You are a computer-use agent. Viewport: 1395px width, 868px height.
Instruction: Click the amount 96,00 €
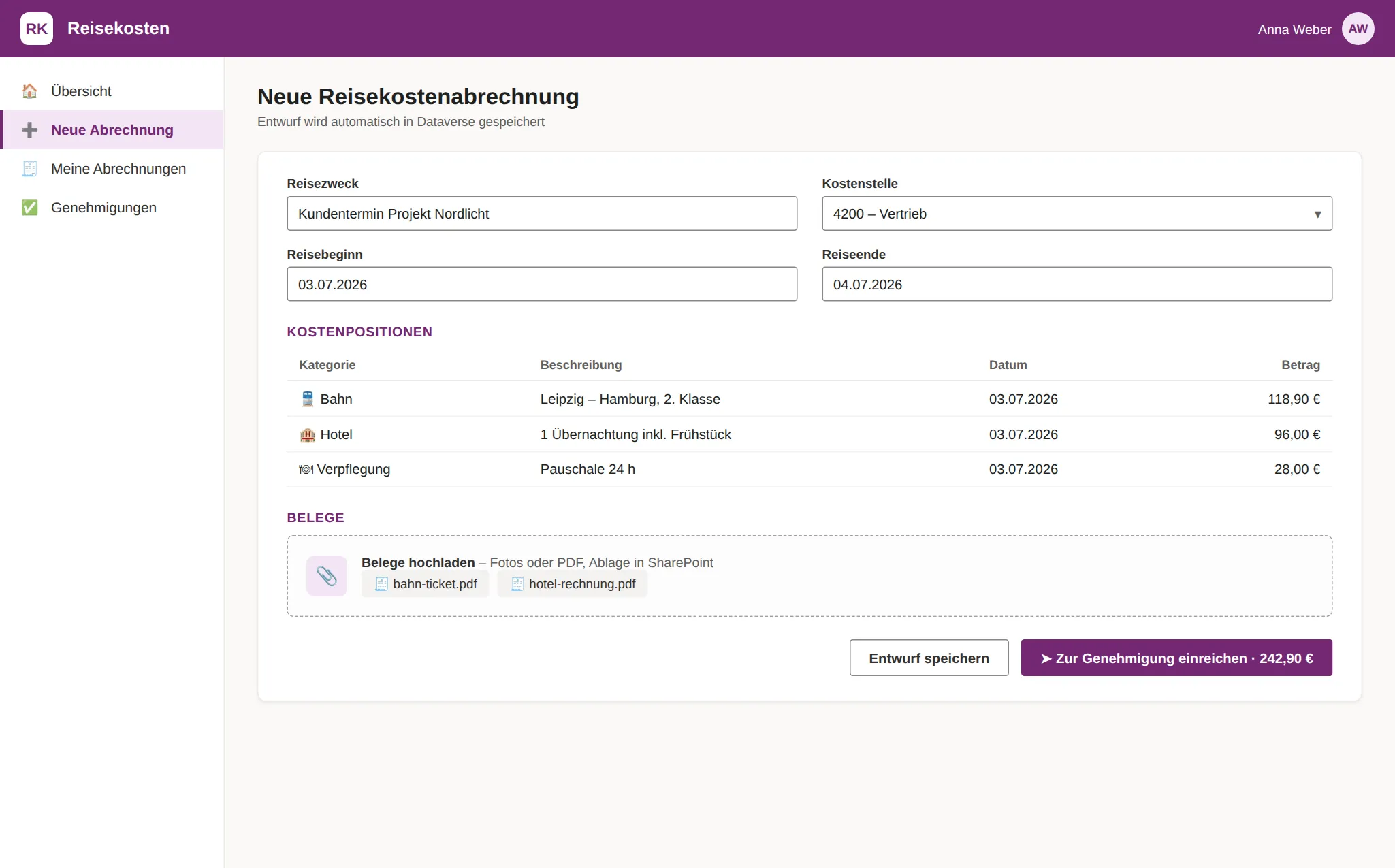(1297, 434)
